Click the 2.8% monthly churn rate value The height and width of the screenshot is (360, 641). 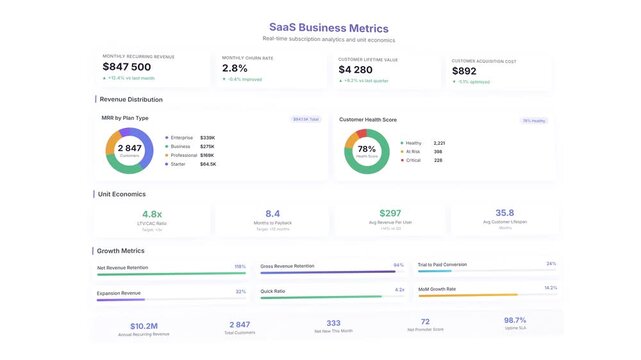tap(235, 68)
